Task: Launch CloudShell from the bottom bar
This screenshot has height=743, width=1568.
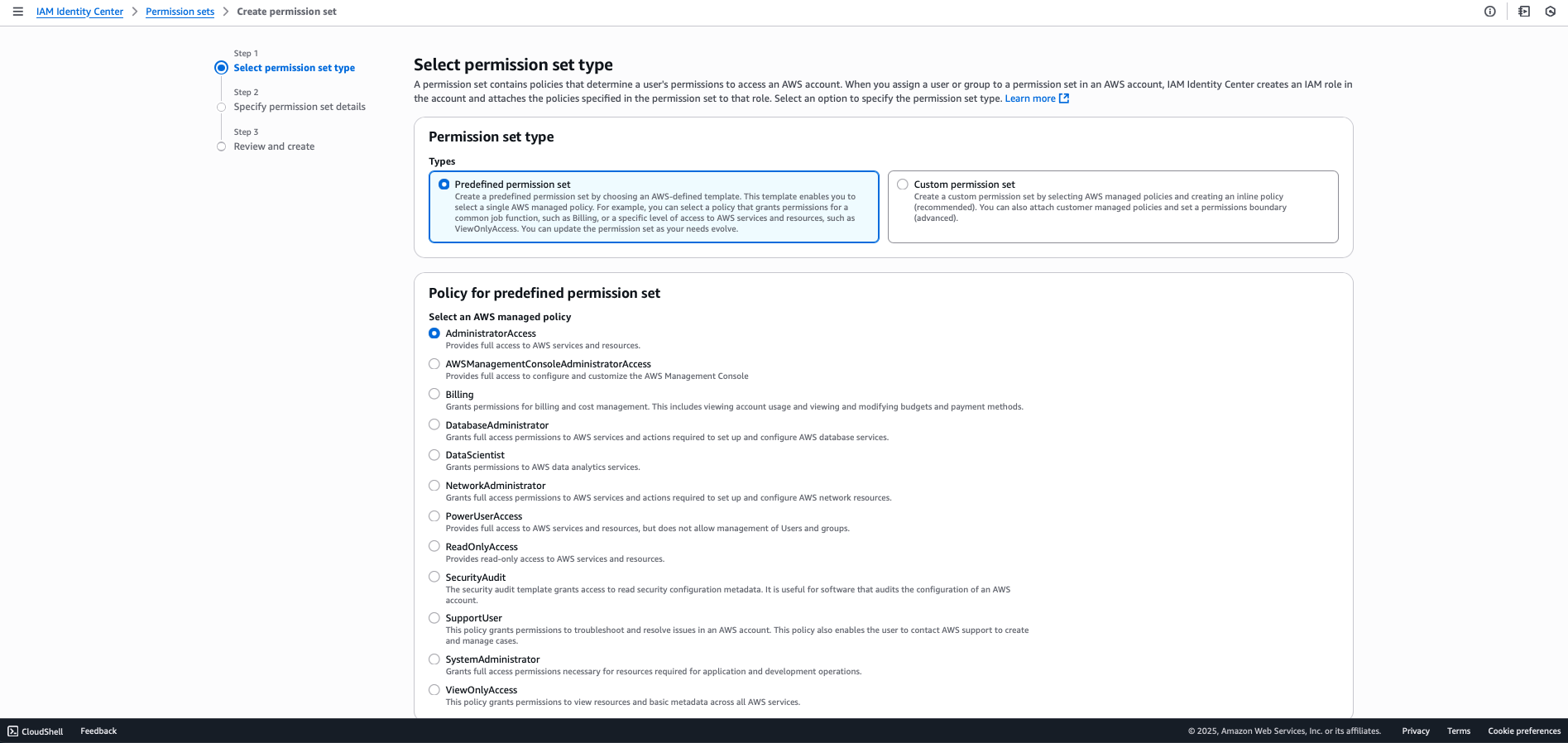Action: coord(36,731)
